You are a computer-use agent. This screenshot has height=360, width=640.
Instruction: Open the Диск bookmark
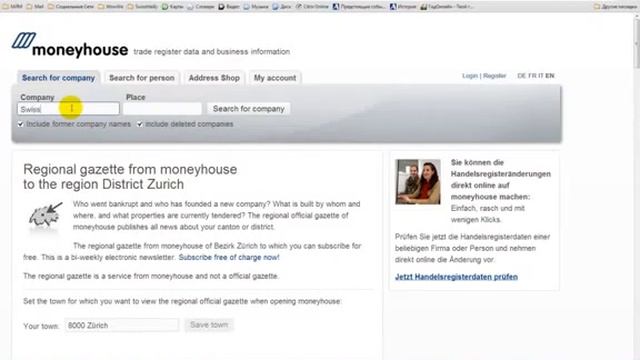282,7
